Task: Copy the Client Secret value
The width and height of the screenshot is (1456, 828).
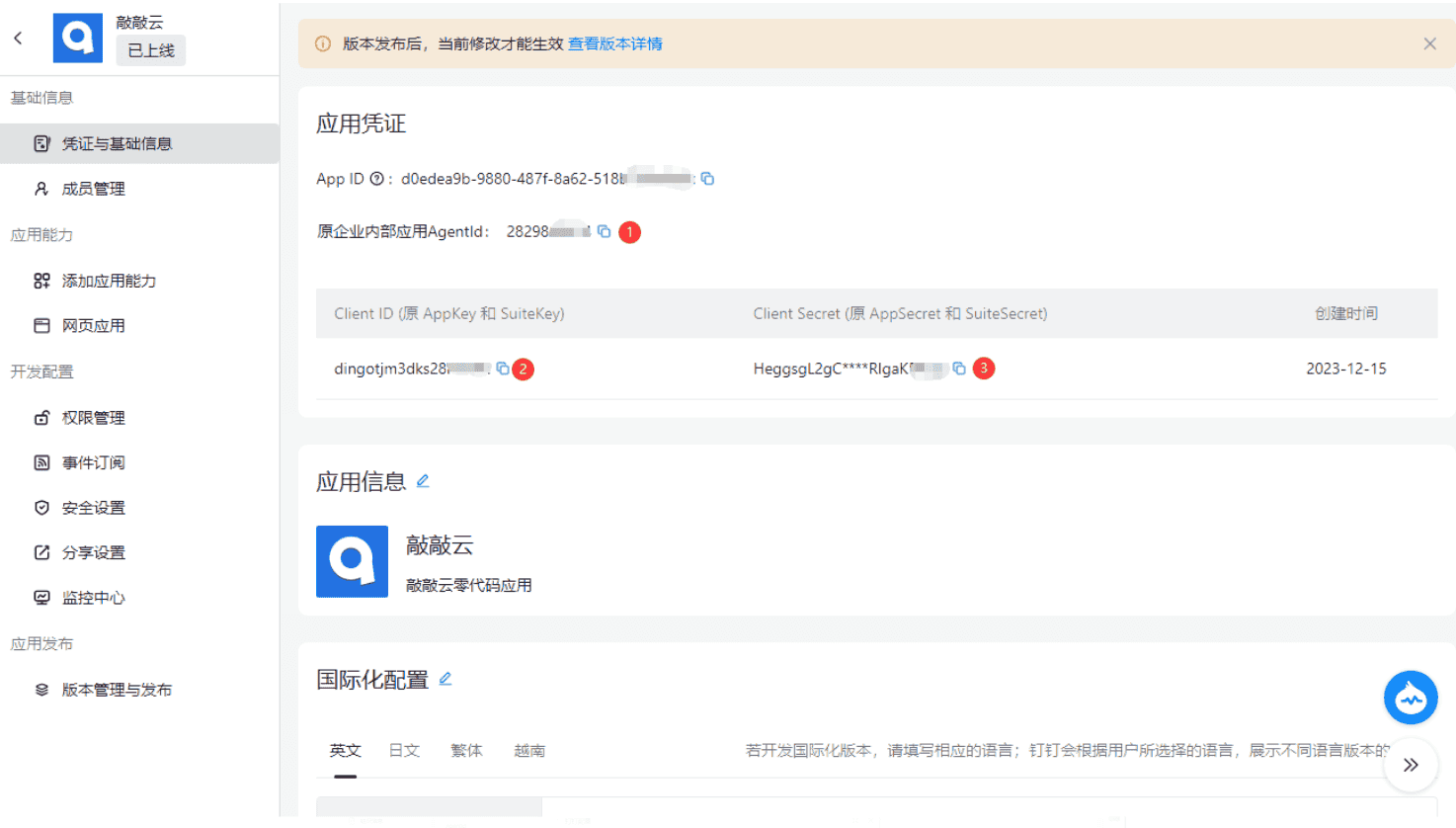Action: click(x=959, y=368)
